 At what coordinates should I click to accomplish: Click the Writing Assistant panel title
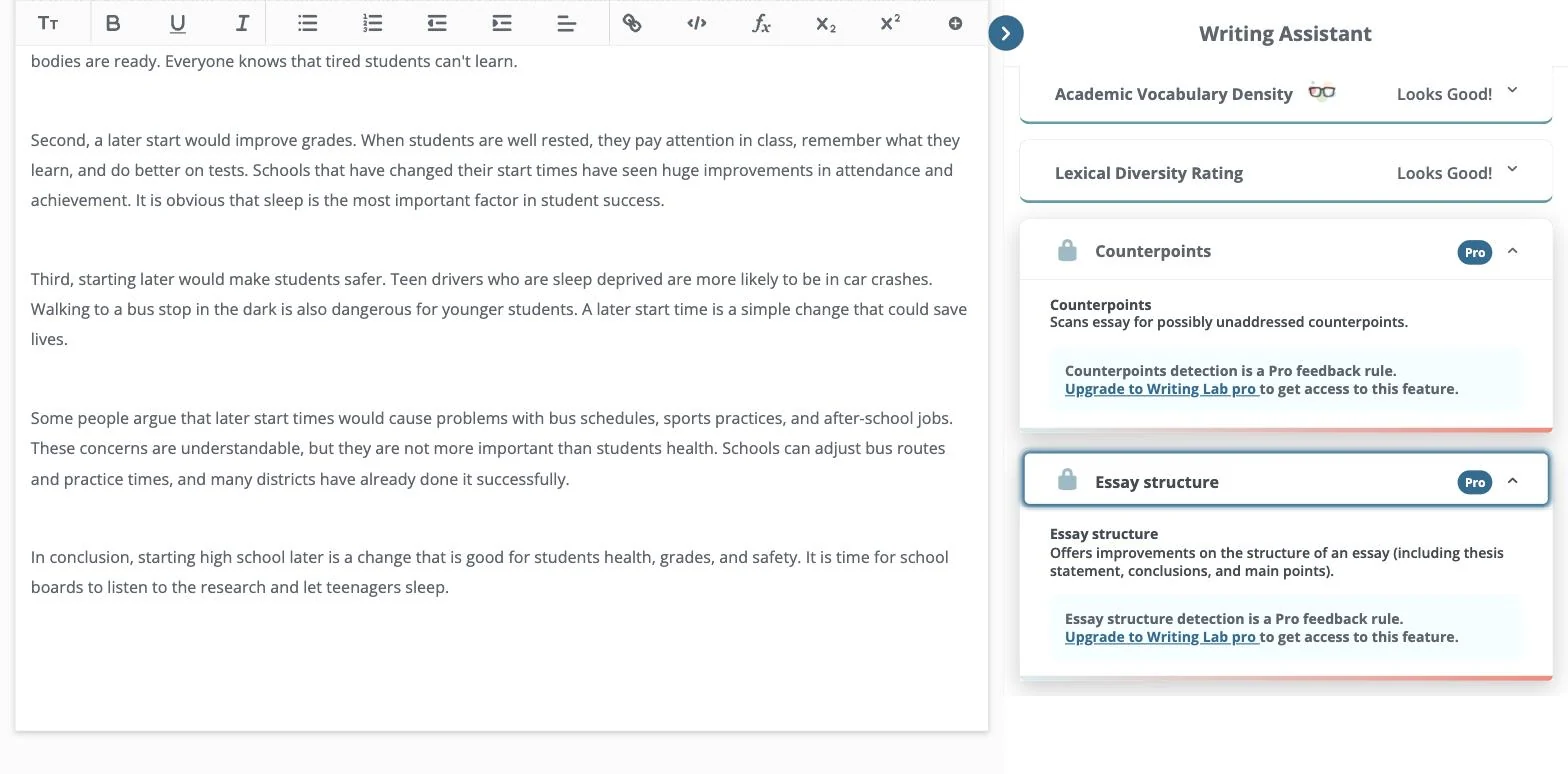1285,34
